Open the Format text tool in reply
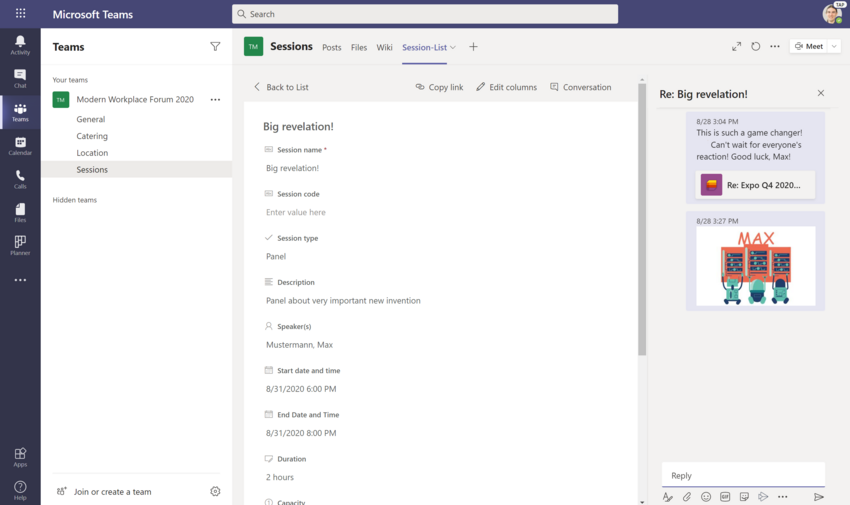 [x=668, y=497]
